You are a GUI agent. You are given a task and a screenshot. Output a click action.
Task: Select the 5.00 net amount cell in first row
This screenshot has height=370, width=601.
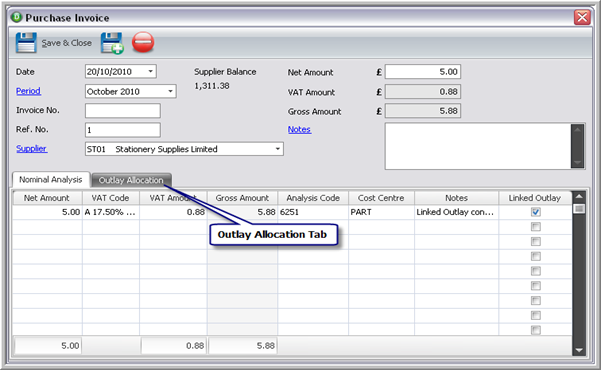tap(47, 212)
